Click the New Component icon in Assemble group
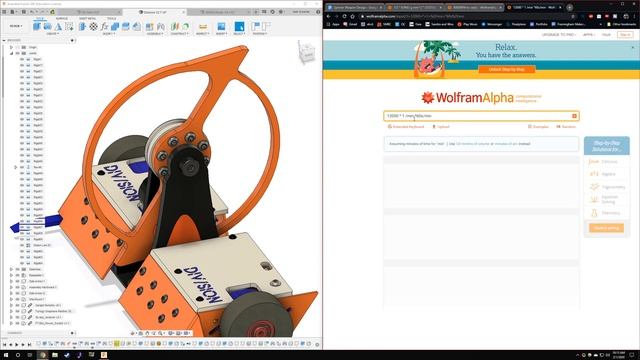Image resolution: width=640 pixels, height=360 pixels. (x=150, y=27)
